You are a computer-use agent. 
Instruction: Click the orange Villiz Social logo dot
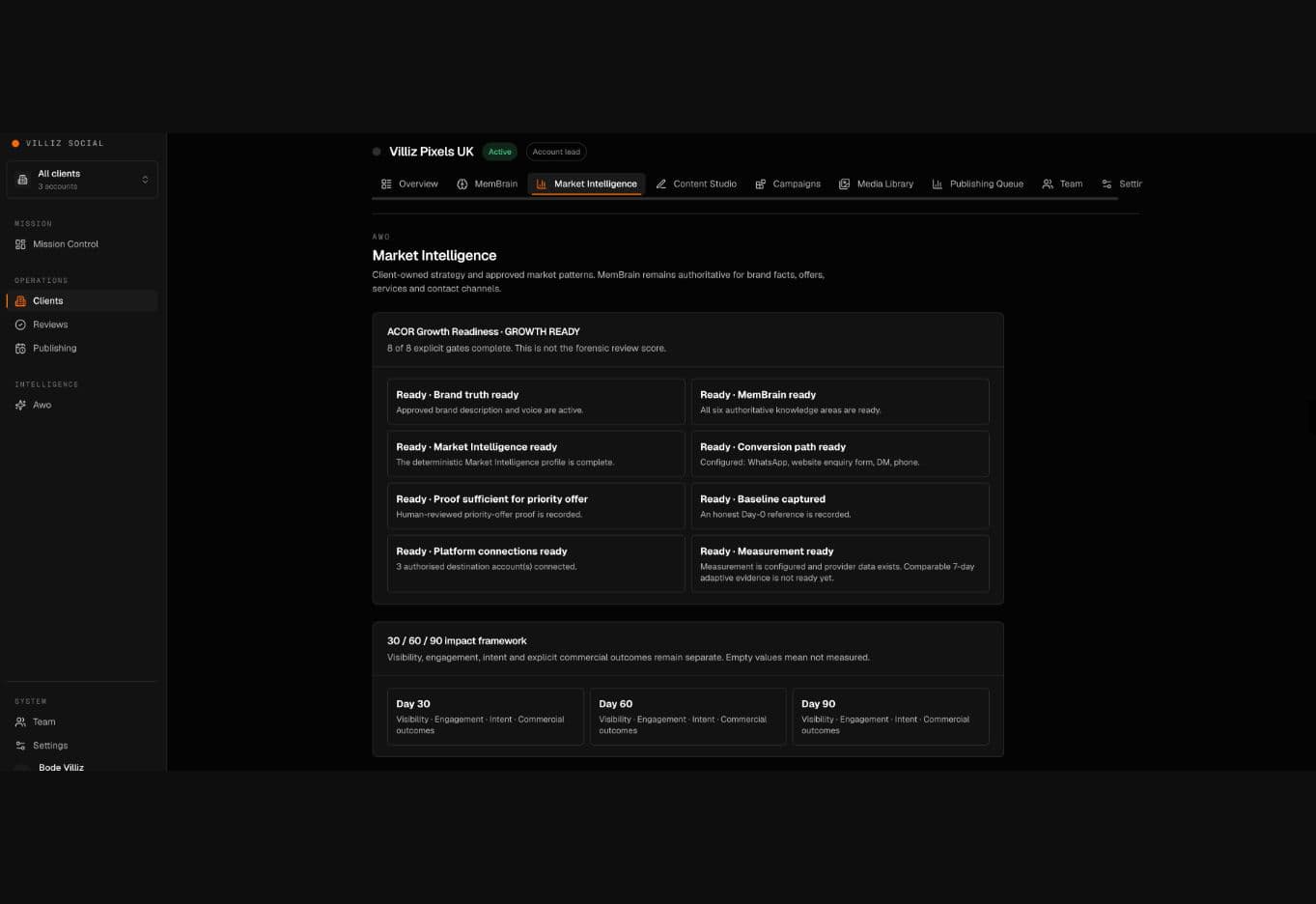(15, 144)
